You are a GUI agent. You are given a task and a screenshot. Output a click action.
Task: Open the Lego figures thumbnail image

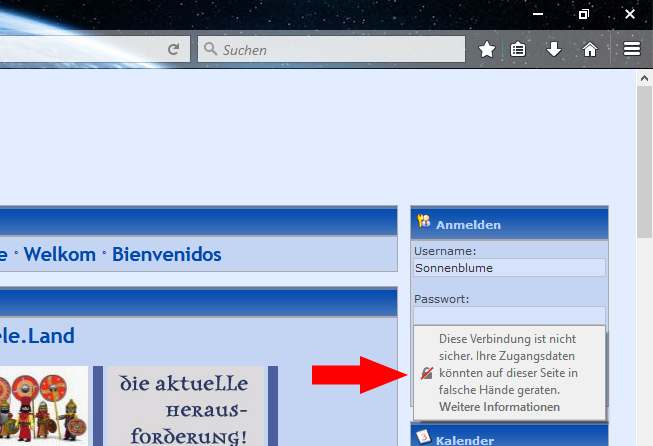[x=43, y=405]
